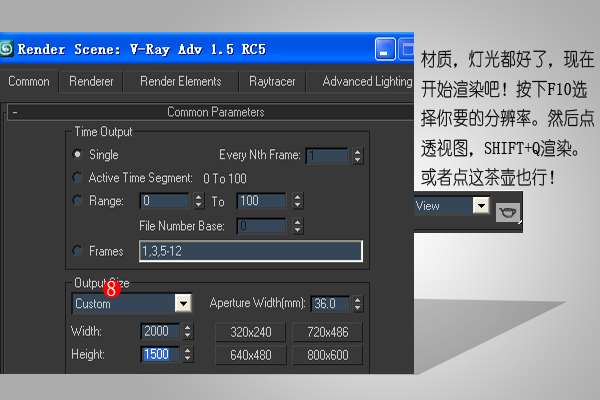Click the Aperture Width field 36.0
Screen dimensions: 600x400
point(330,304)
